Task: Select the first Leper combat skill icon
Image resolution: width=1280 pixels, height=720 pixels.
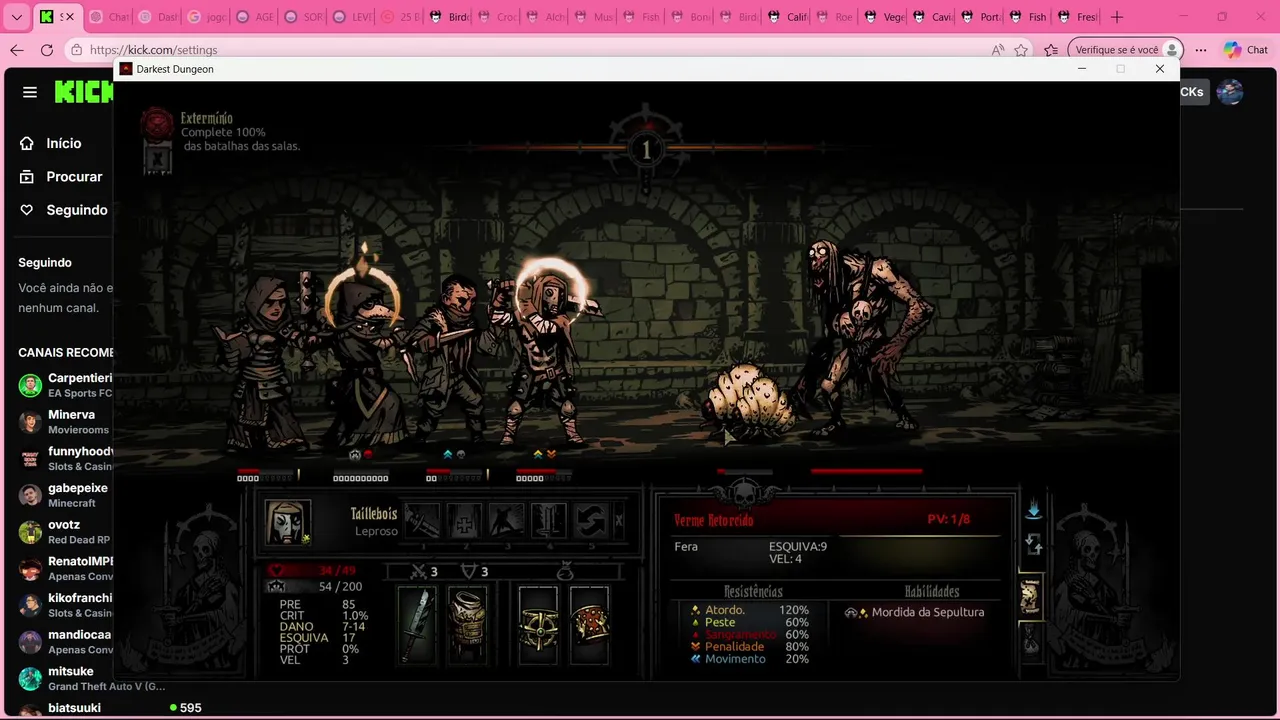Action: click(422, 522)
